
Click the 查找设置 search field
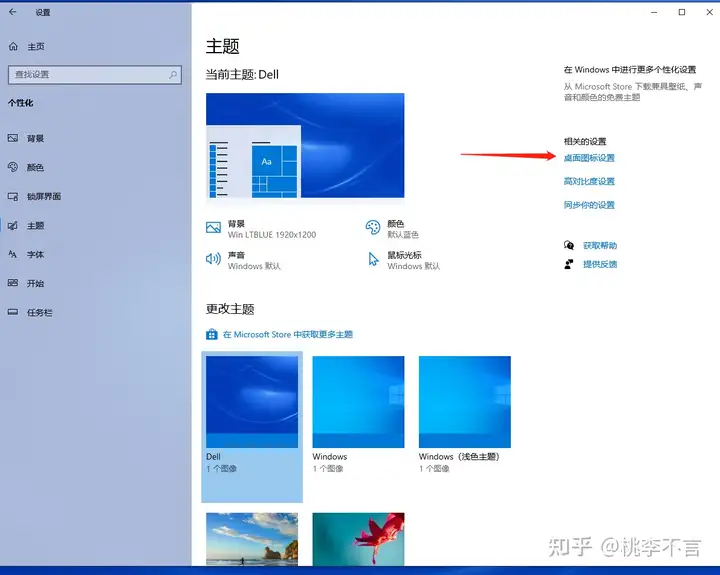pos(95,74)
